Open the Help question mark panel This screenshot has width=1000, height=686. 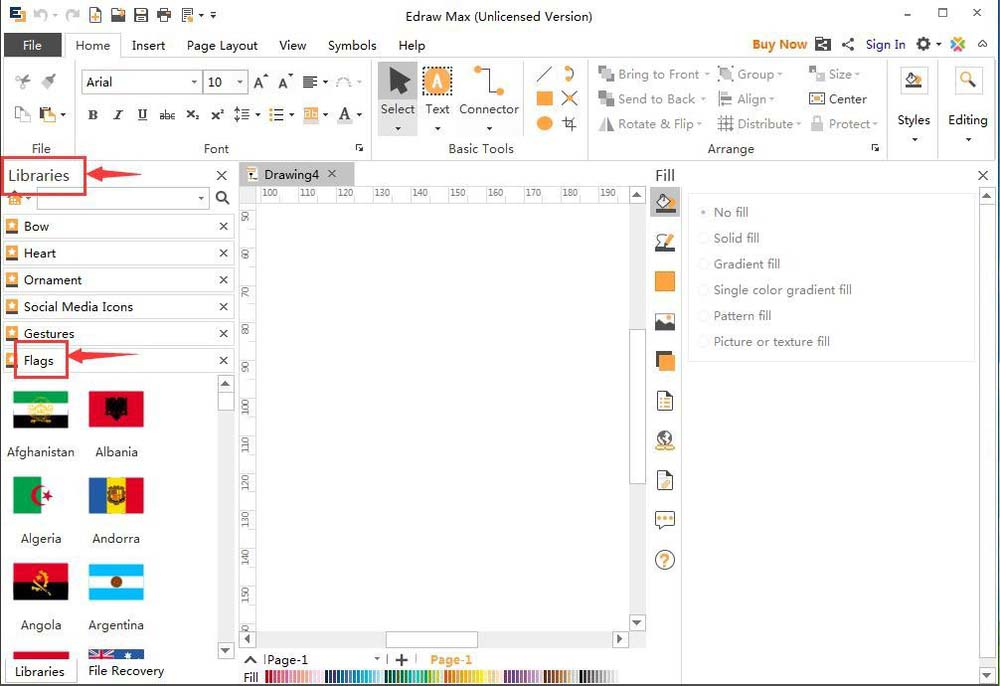click(x=664, y=560)
